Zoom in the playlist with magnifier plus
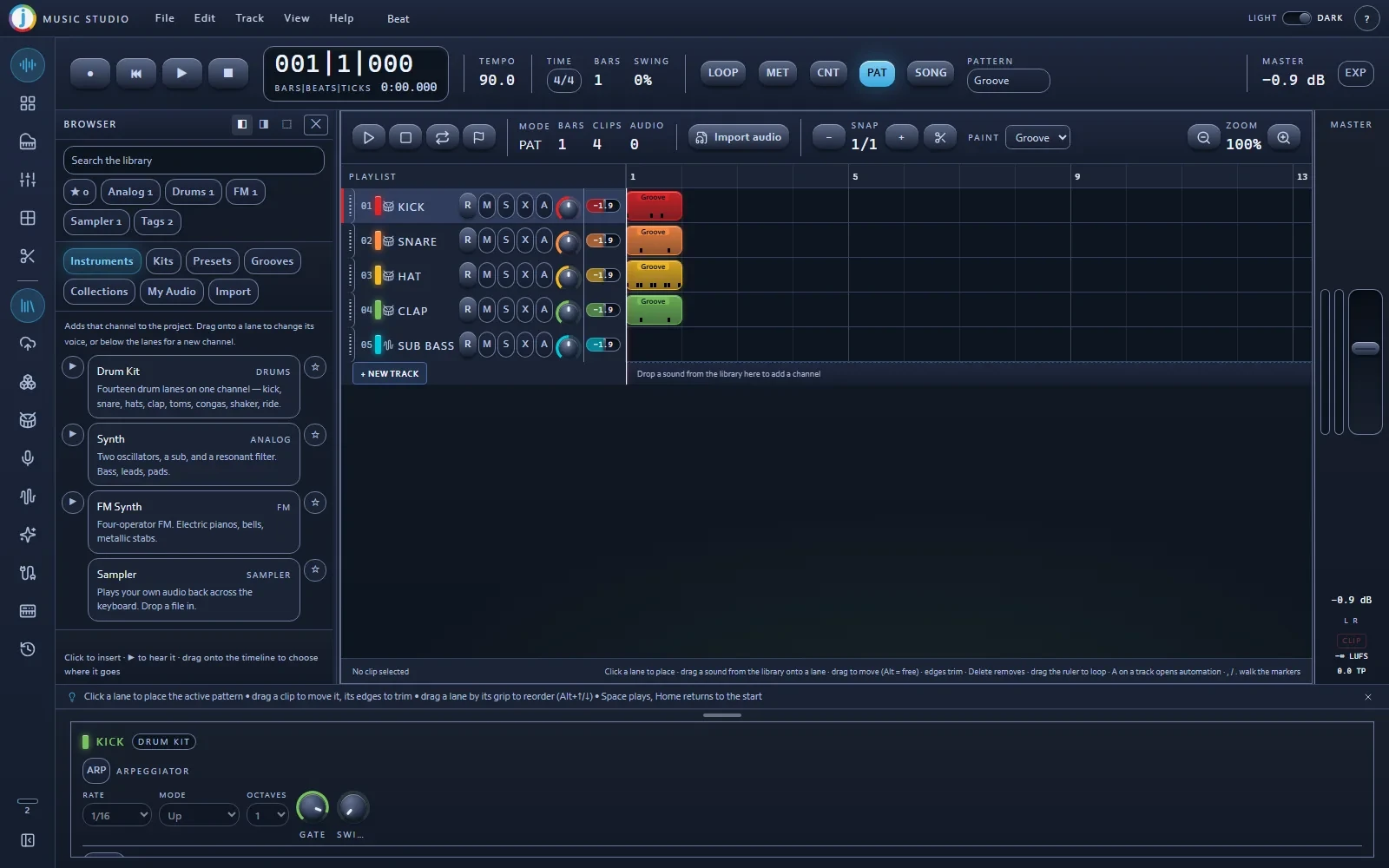This screenshot has height=868, width=1389. pyautogui.click(x=1284, y=137)
